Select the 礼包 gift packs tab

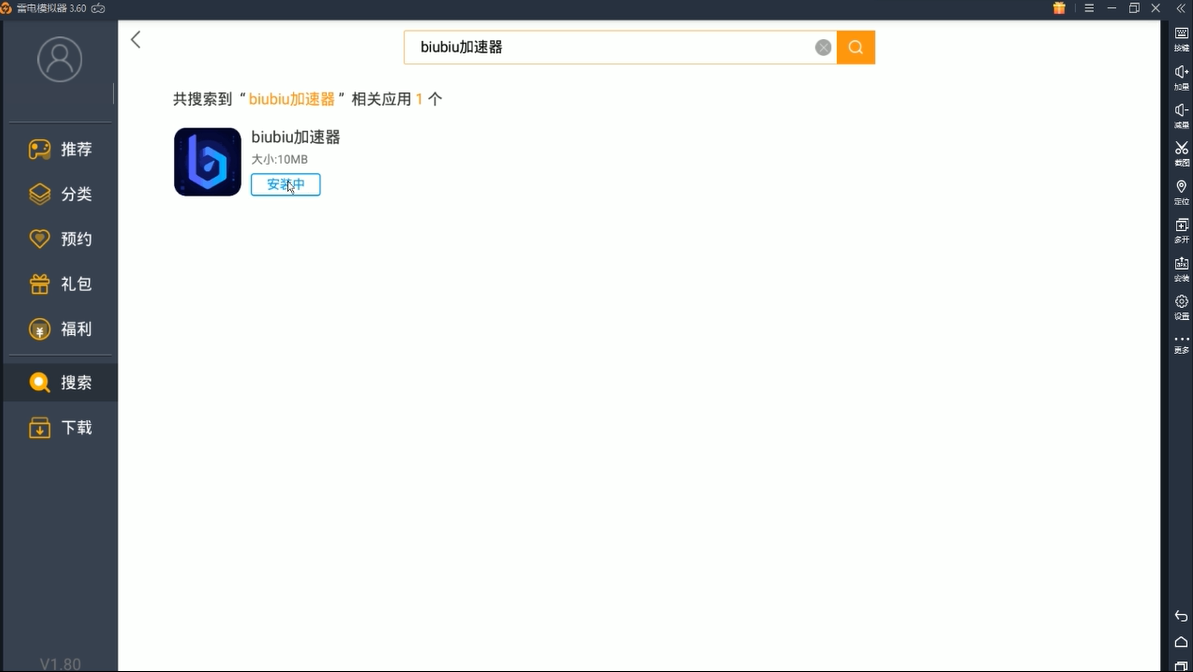pyautogui.click(x=60, y=284)
